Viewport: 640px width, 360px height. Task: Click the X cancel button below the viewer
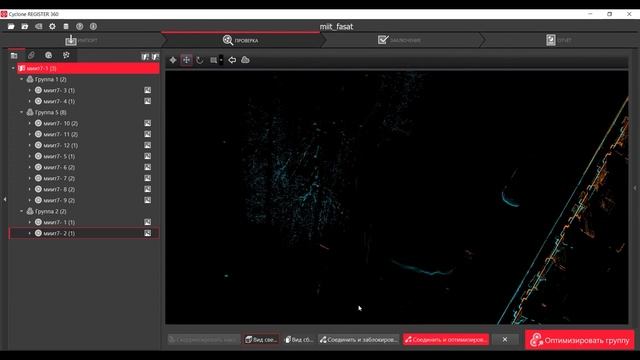pyautogui.click(x=505, y=340)
